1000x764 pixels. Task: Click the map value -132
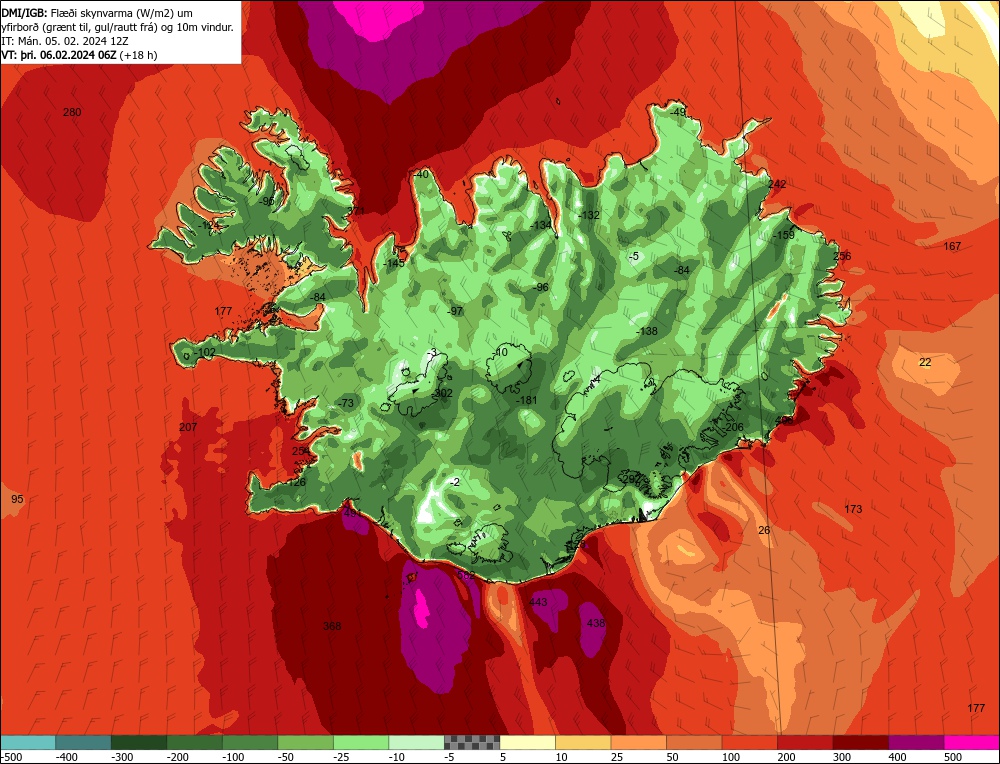(x=589, y=216)
